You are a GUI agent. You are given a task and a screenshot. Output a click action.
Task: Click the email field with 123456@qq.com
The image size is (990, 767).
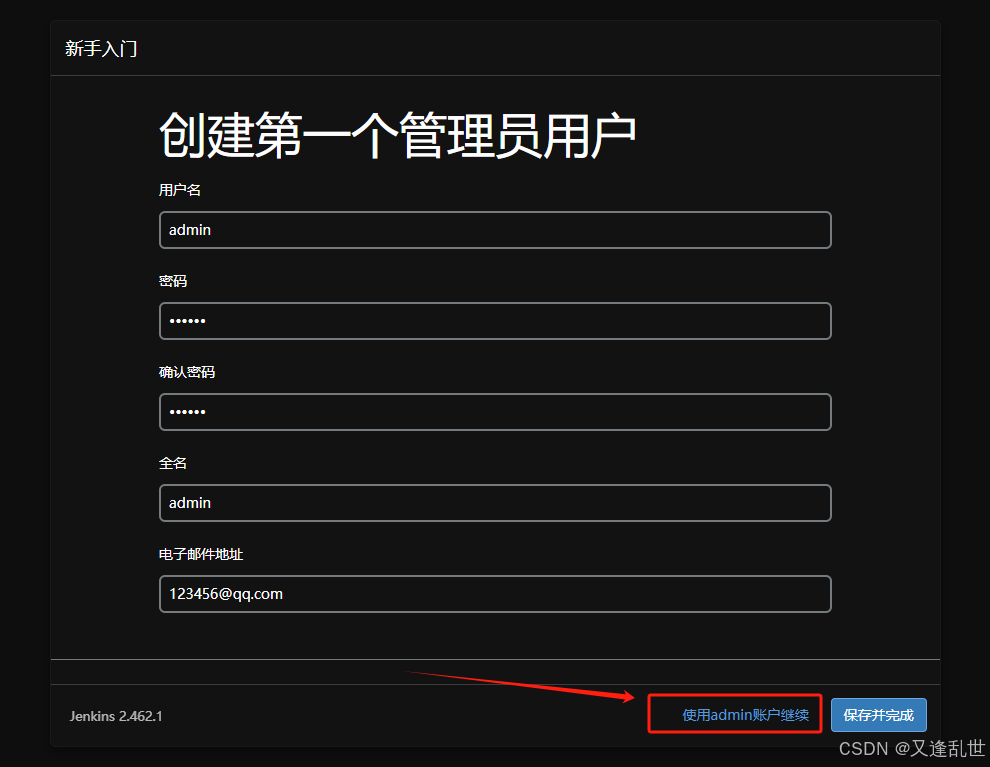tap(495, 593)
